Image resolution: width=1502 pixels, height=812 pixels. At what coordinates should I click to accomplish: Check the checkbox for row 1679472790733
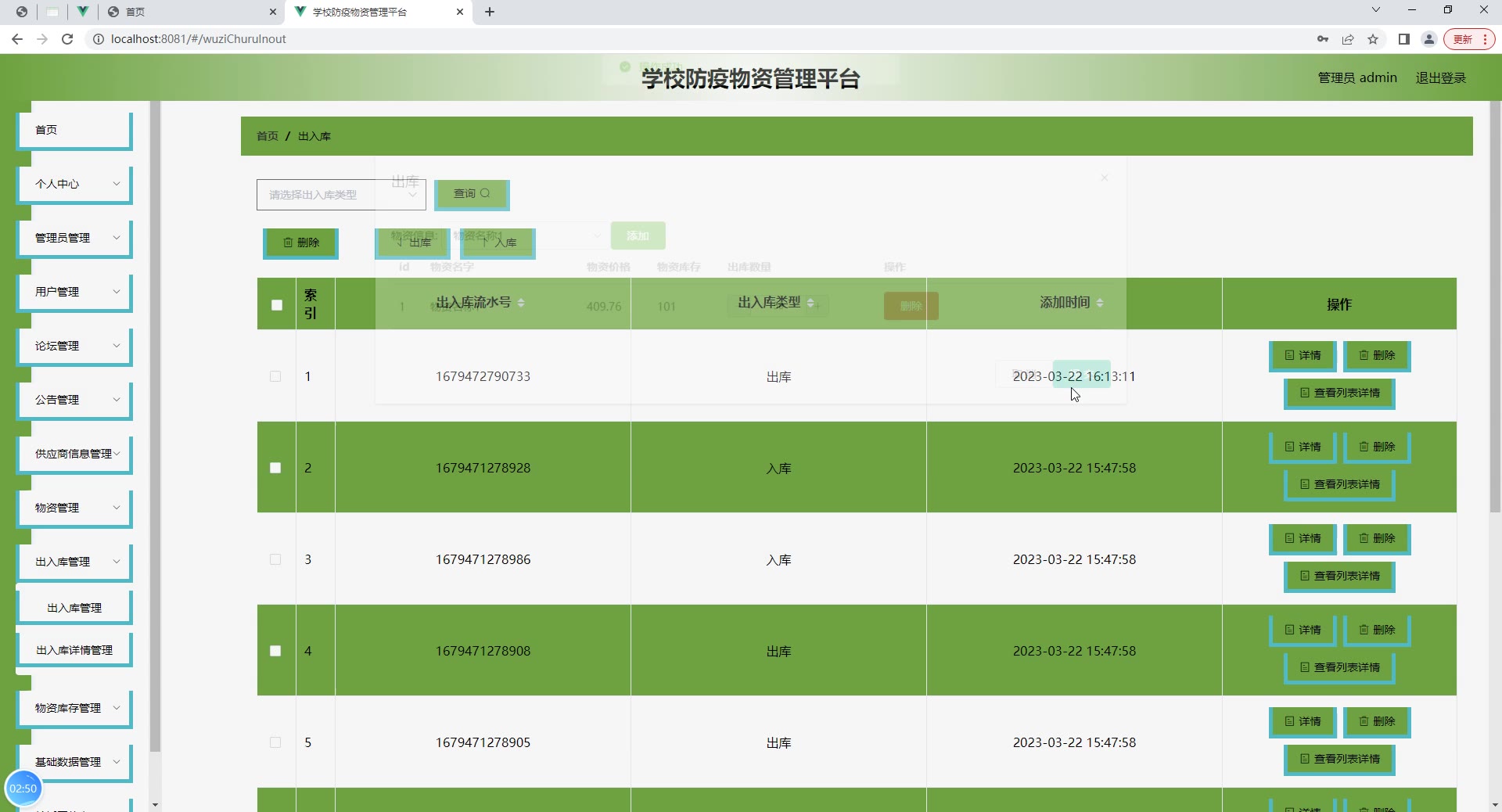[x=275, y=376]
